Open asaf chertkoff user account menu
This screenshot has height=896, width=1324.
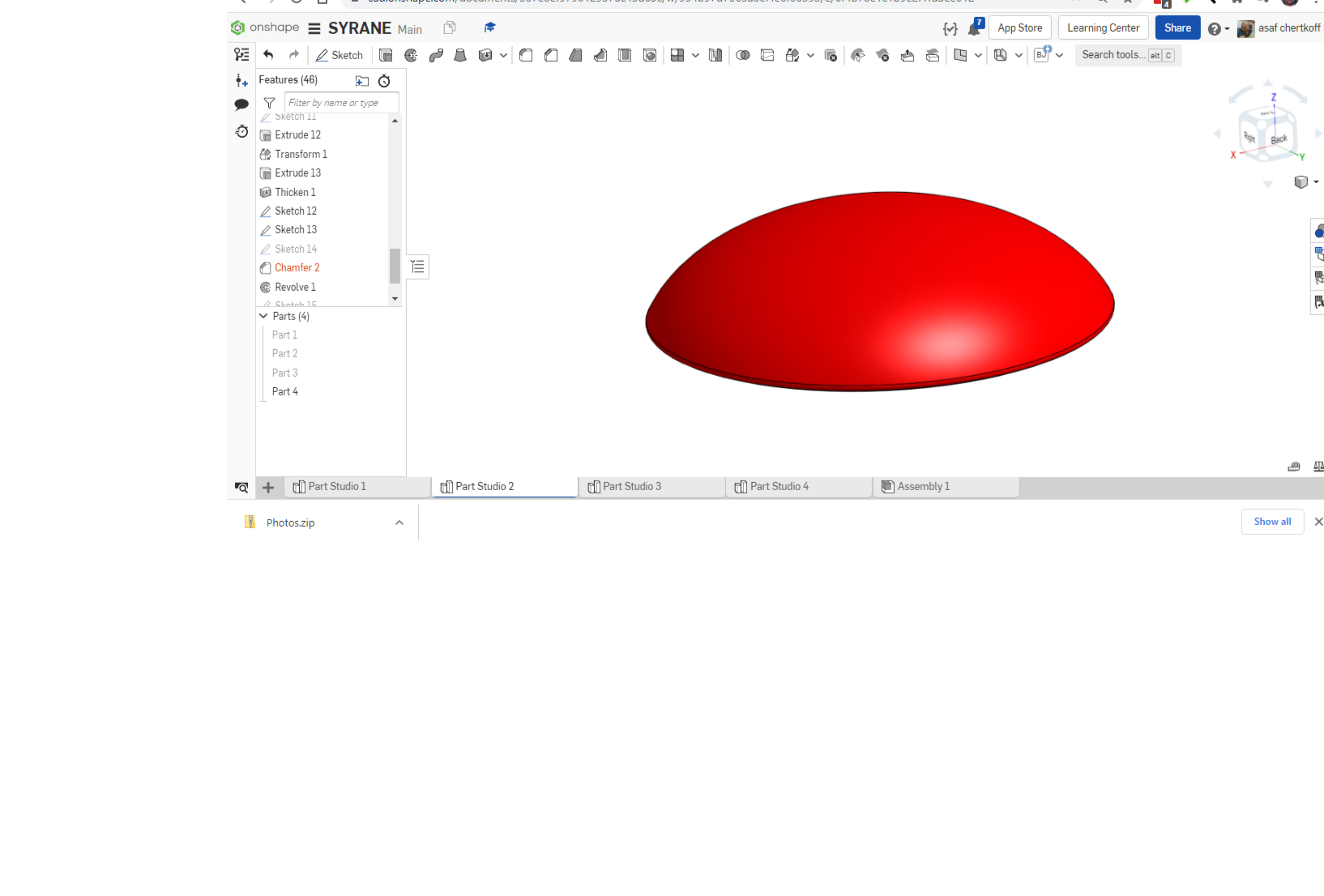tap(1279, 28)
